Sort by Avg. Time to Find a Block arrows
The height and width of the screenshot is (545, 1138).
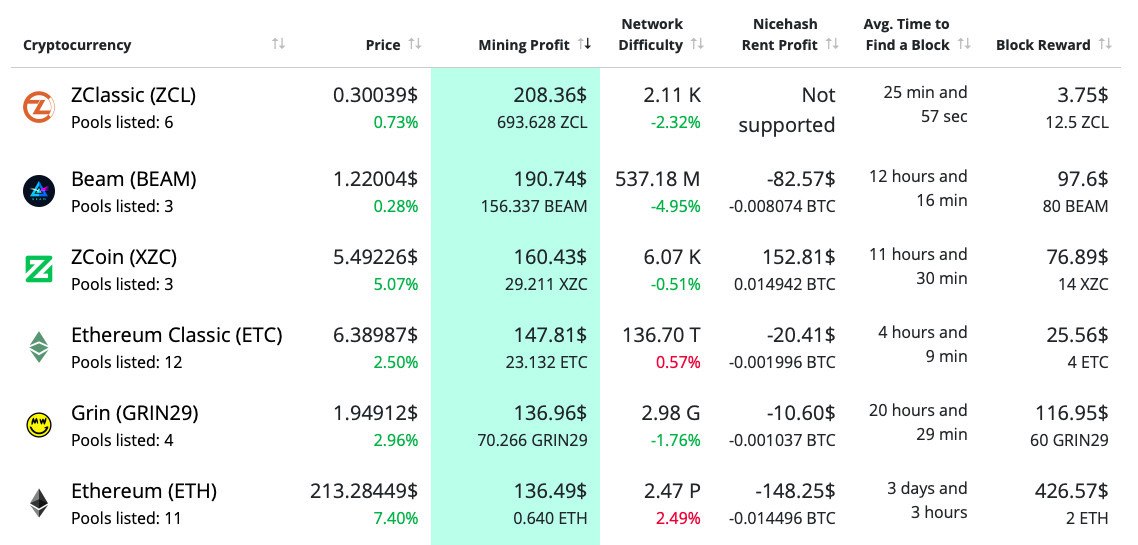click(964, 44)
